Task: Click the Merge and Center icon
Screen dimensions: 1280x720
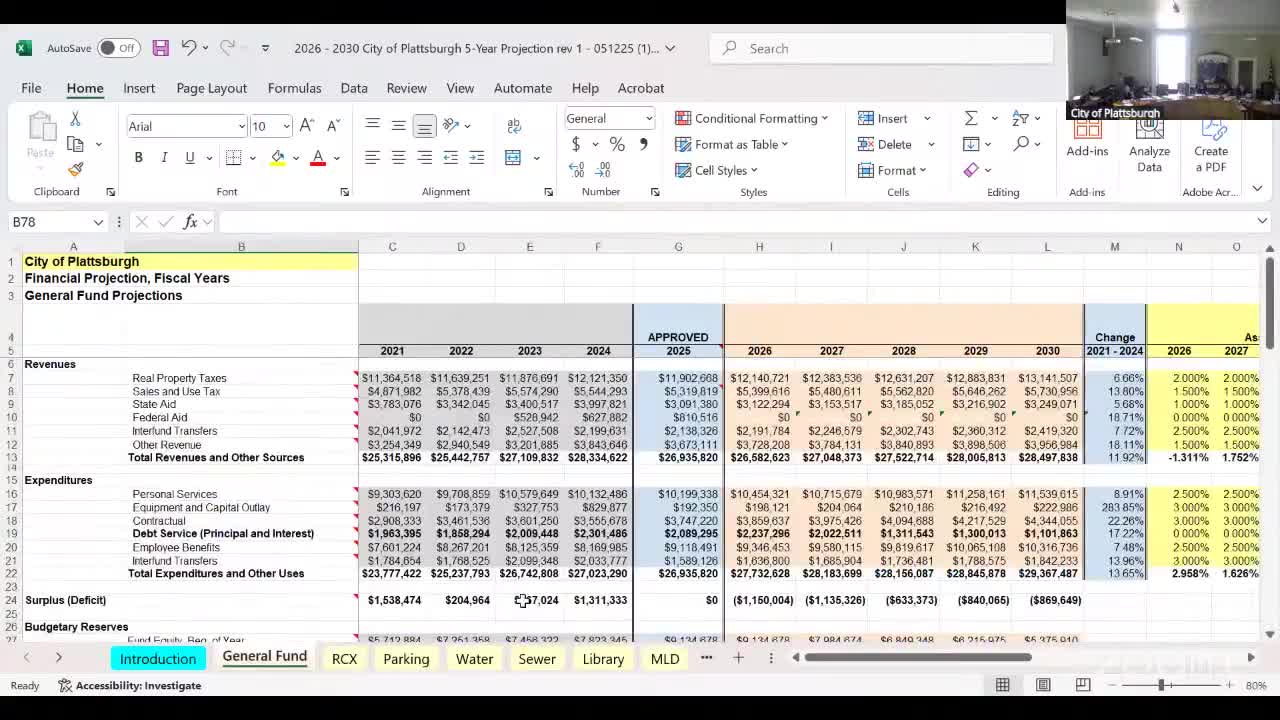Action: 513,157
